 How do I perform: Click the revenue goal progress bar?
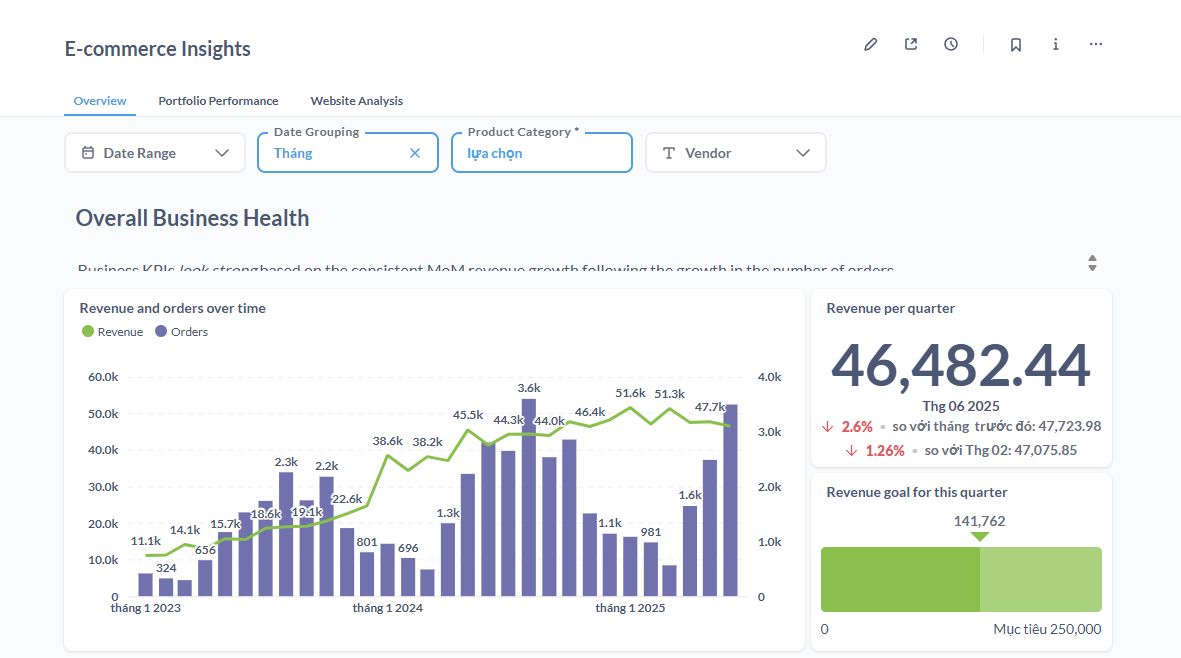point(960,579)
